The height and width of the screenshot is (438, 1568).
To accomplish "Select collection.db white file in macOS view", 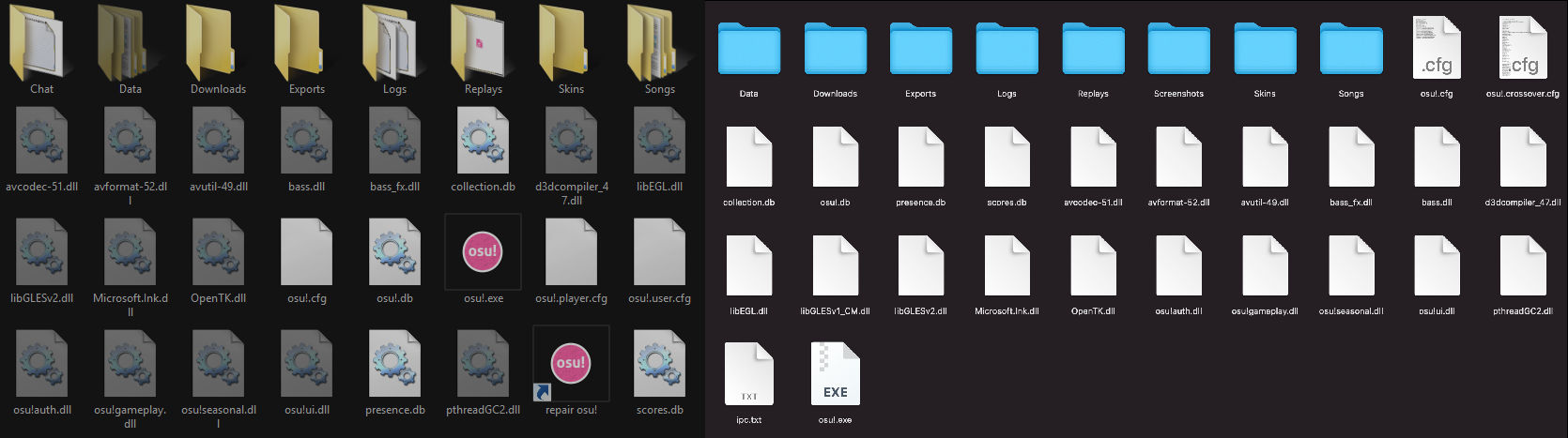I will click(749, 157).
